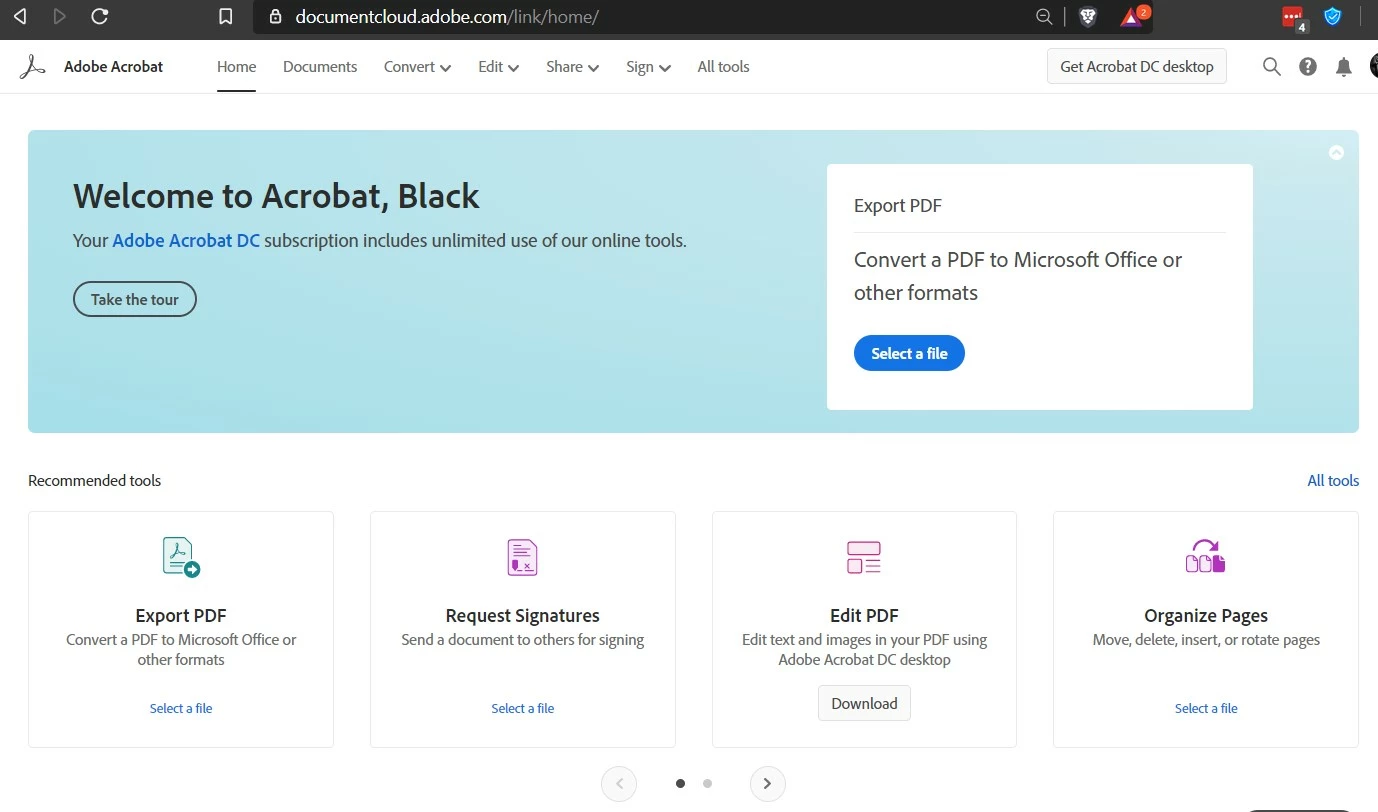This screenshot has width=1378, height=812.
Task: Click the Edit PDF card title
Action: click(x=864, y=616)
